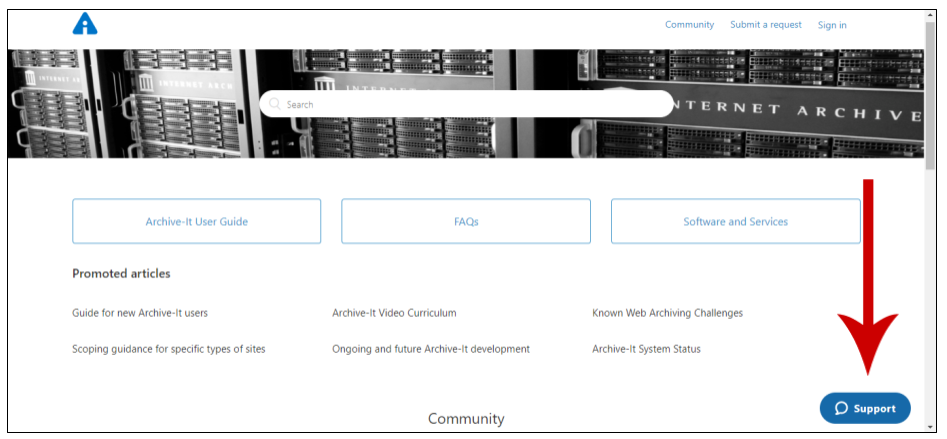Open the Support chat widget
Screen dimensions: 947x439
coord(865,408)
